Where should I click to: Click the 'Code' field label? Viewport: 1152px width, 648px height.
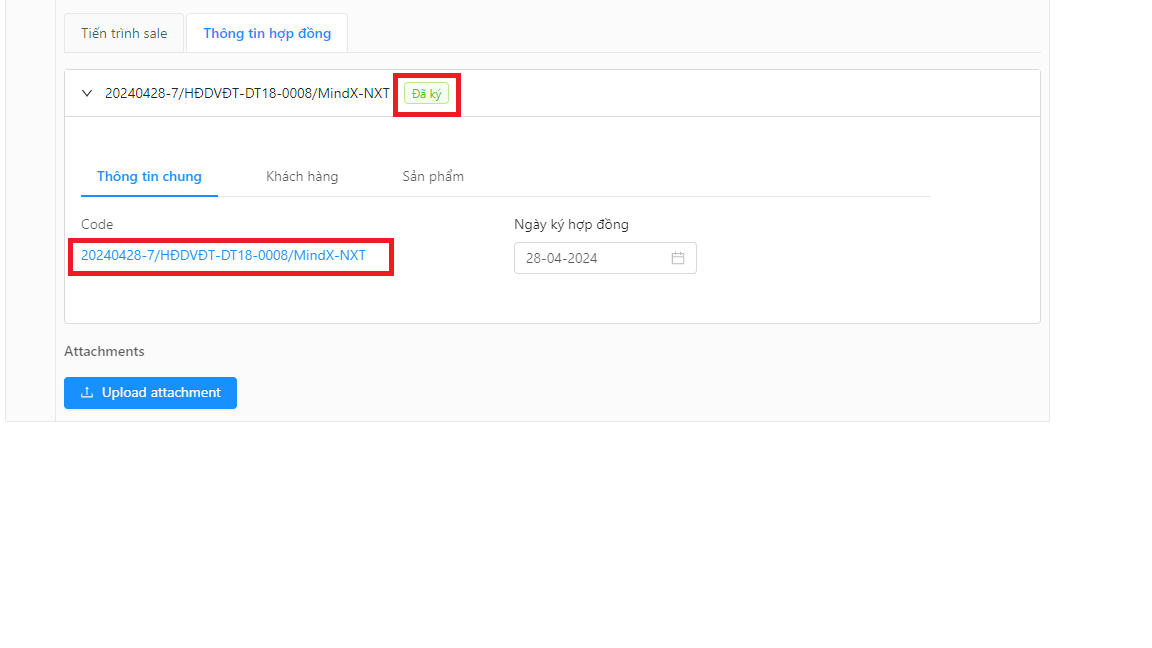click(x=97, y=224)
